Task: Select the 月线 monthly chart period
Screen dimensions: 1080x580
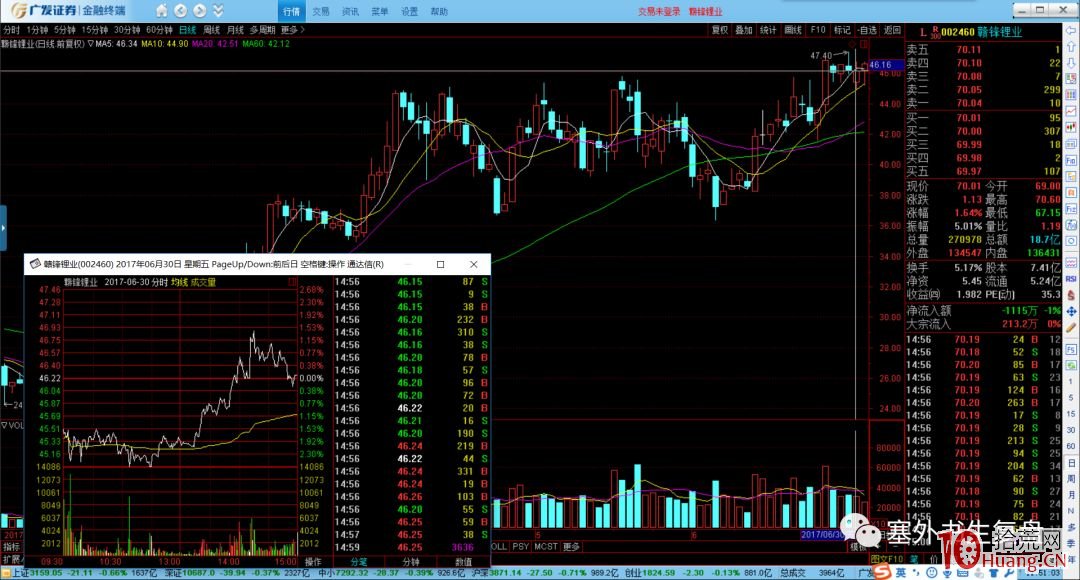Action: tap(235, 30)
